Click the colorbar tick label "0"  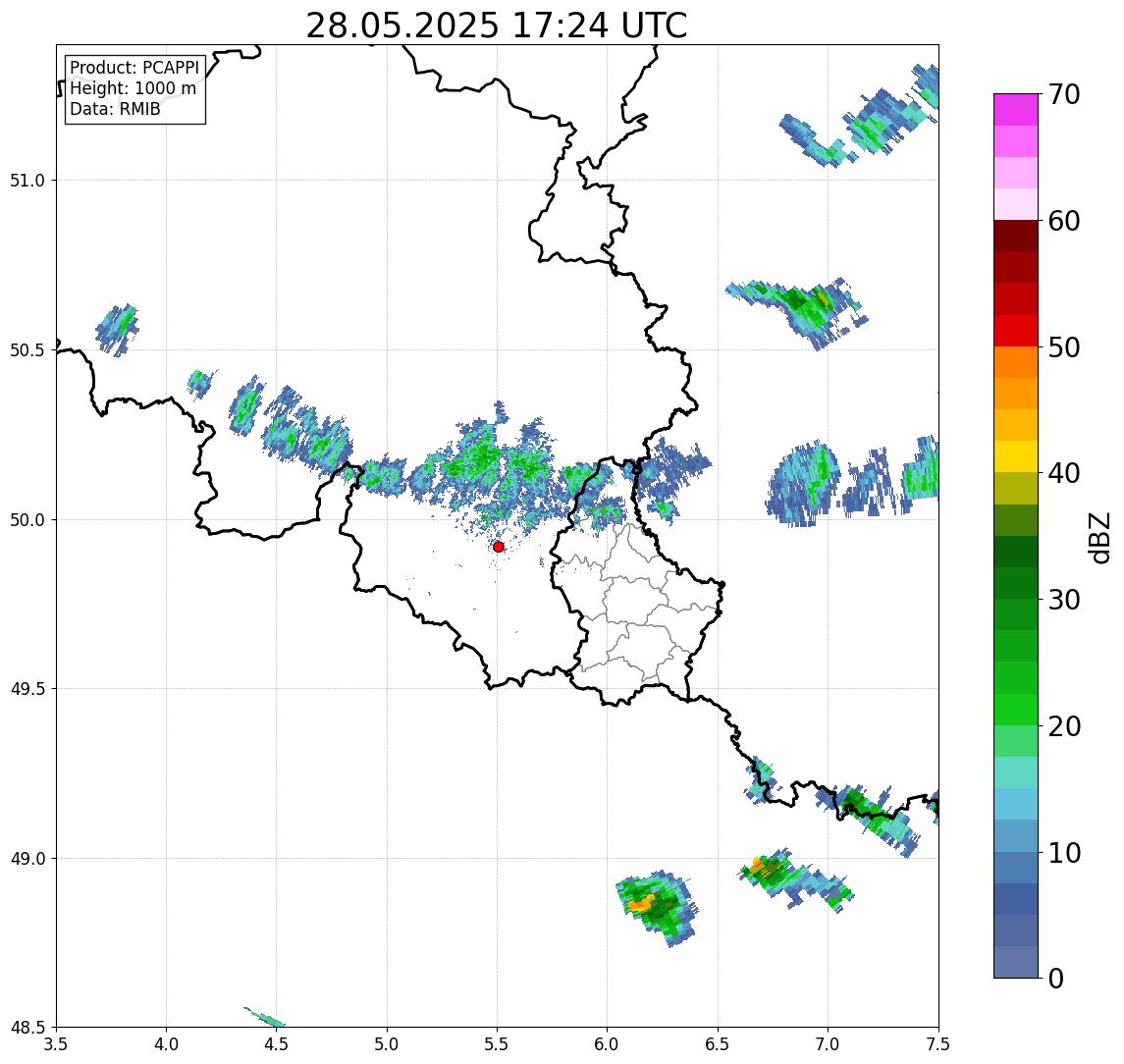(1056, 978)
